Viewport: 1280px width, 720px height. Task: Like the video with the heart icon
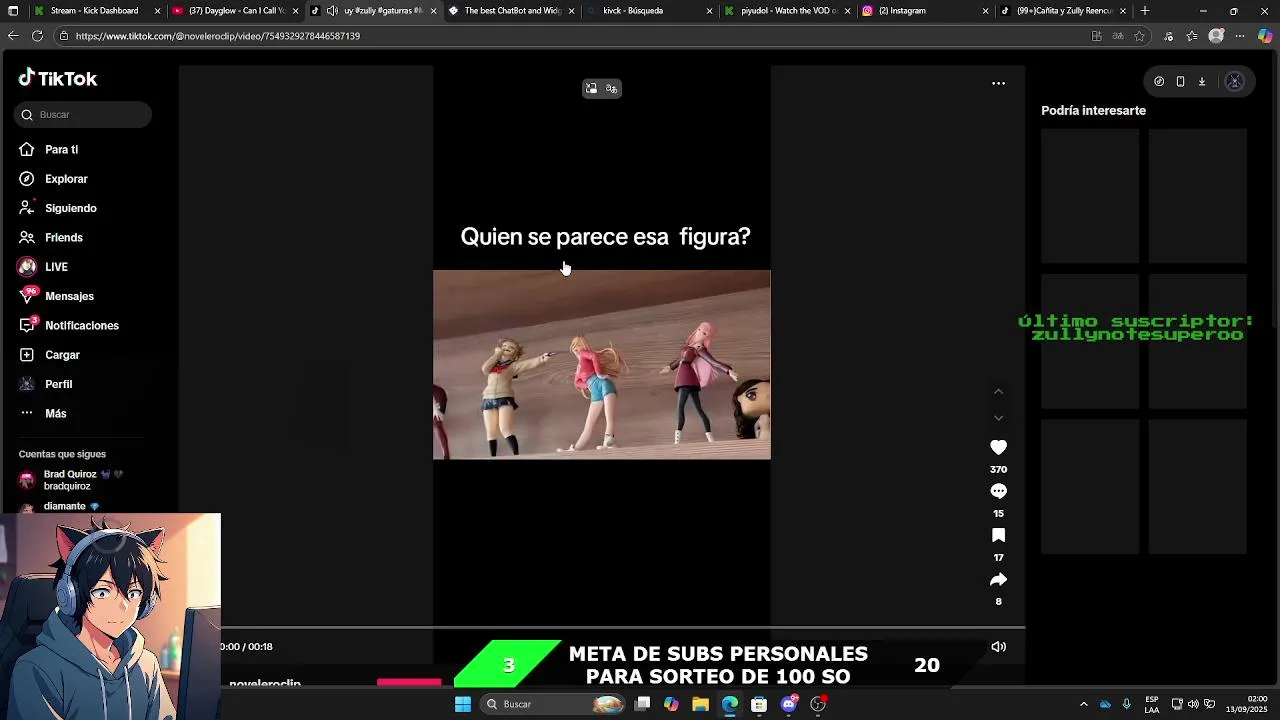click(x=998, y=447)
